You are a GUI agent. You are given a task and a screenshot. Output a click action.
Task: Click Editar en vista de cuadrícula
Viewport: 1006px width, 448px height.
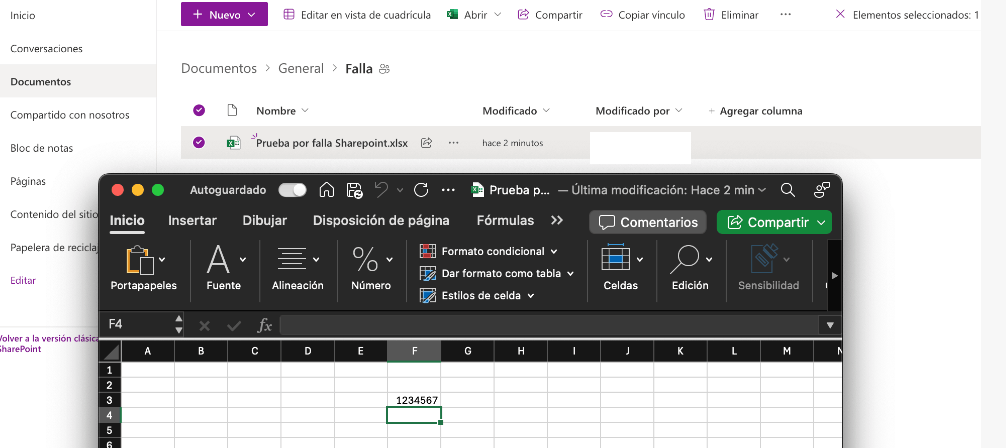click(357, 14)
